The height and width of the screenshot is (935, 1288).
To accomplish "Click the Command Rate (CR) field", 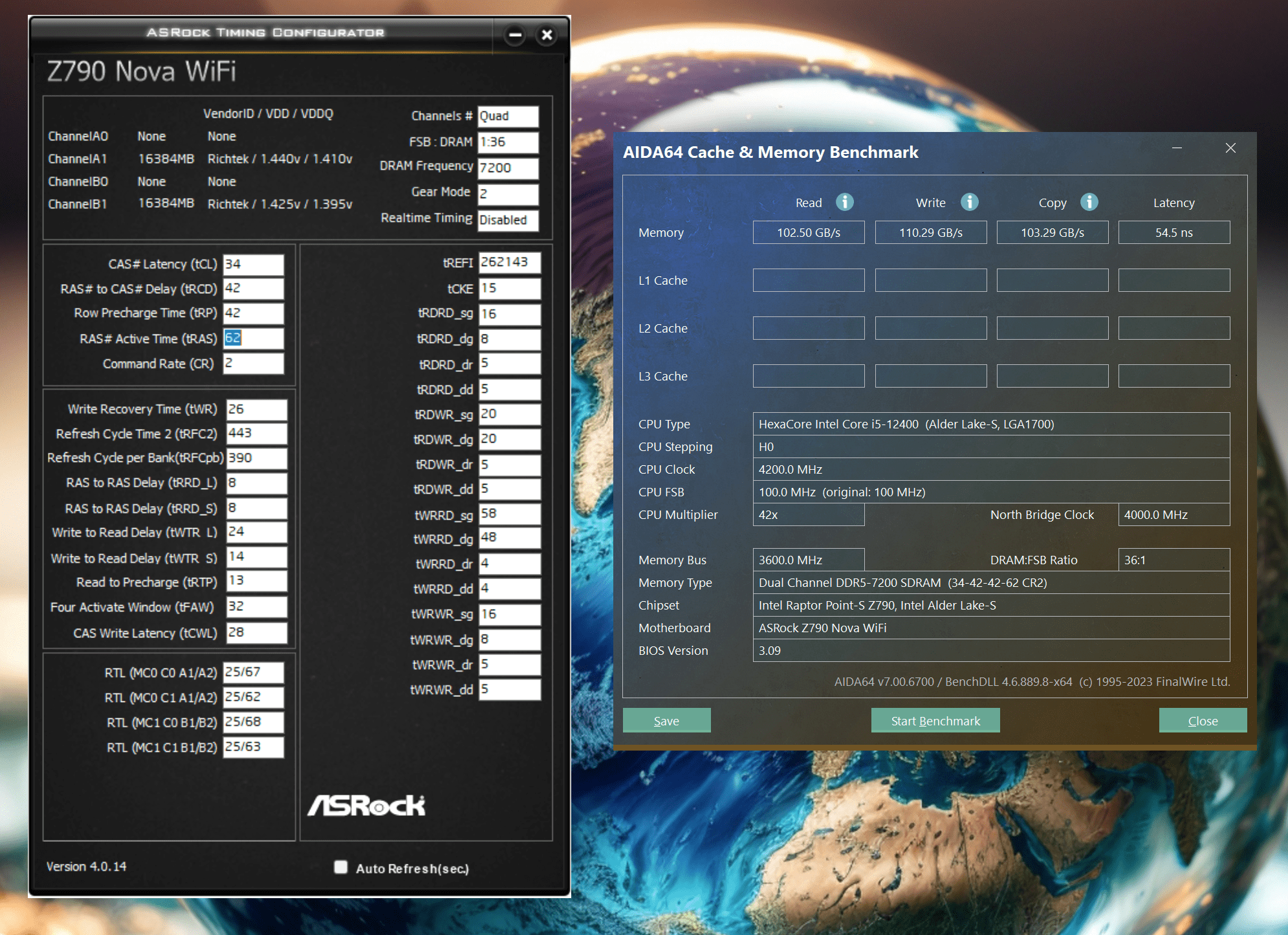I will [x=253, y=364].
